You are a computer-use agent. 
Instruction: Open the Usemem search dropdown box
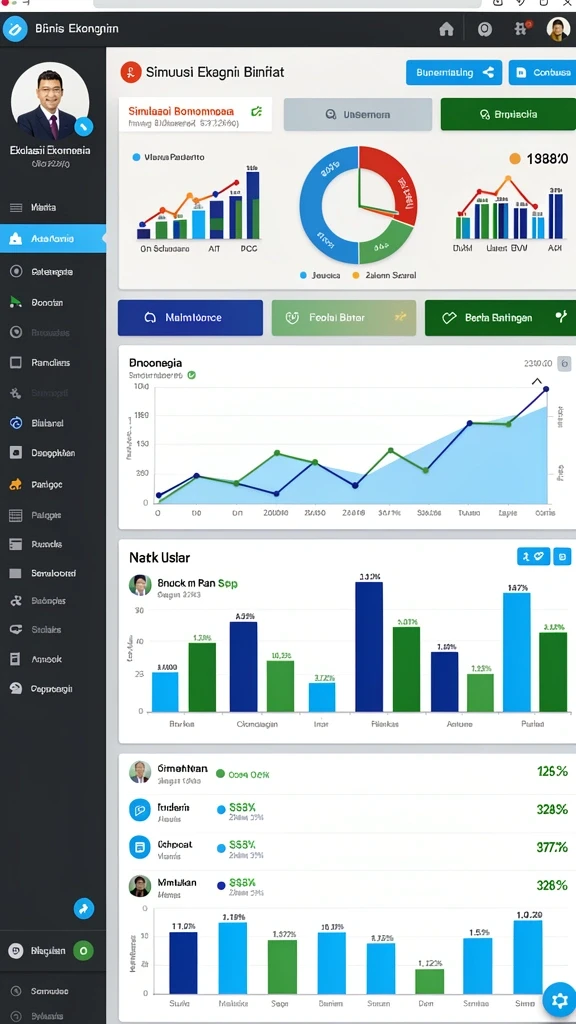358,114
